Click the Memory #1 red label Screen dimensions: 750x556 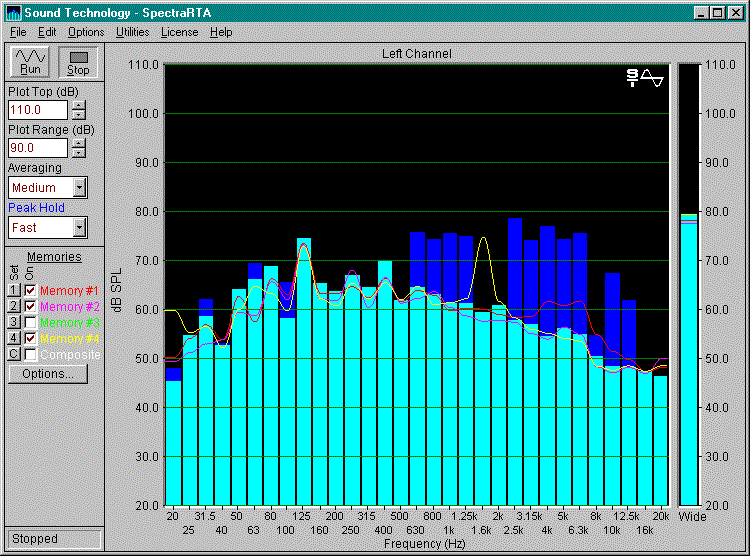(69, 290)
